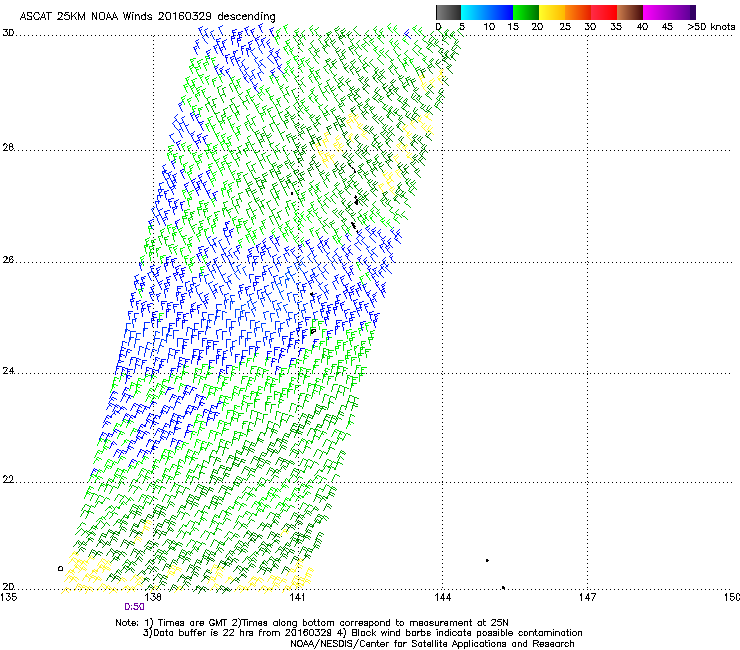Click the legend label '35' knots
The width and height of the screenshot is (740, 650).
(616, 27)
